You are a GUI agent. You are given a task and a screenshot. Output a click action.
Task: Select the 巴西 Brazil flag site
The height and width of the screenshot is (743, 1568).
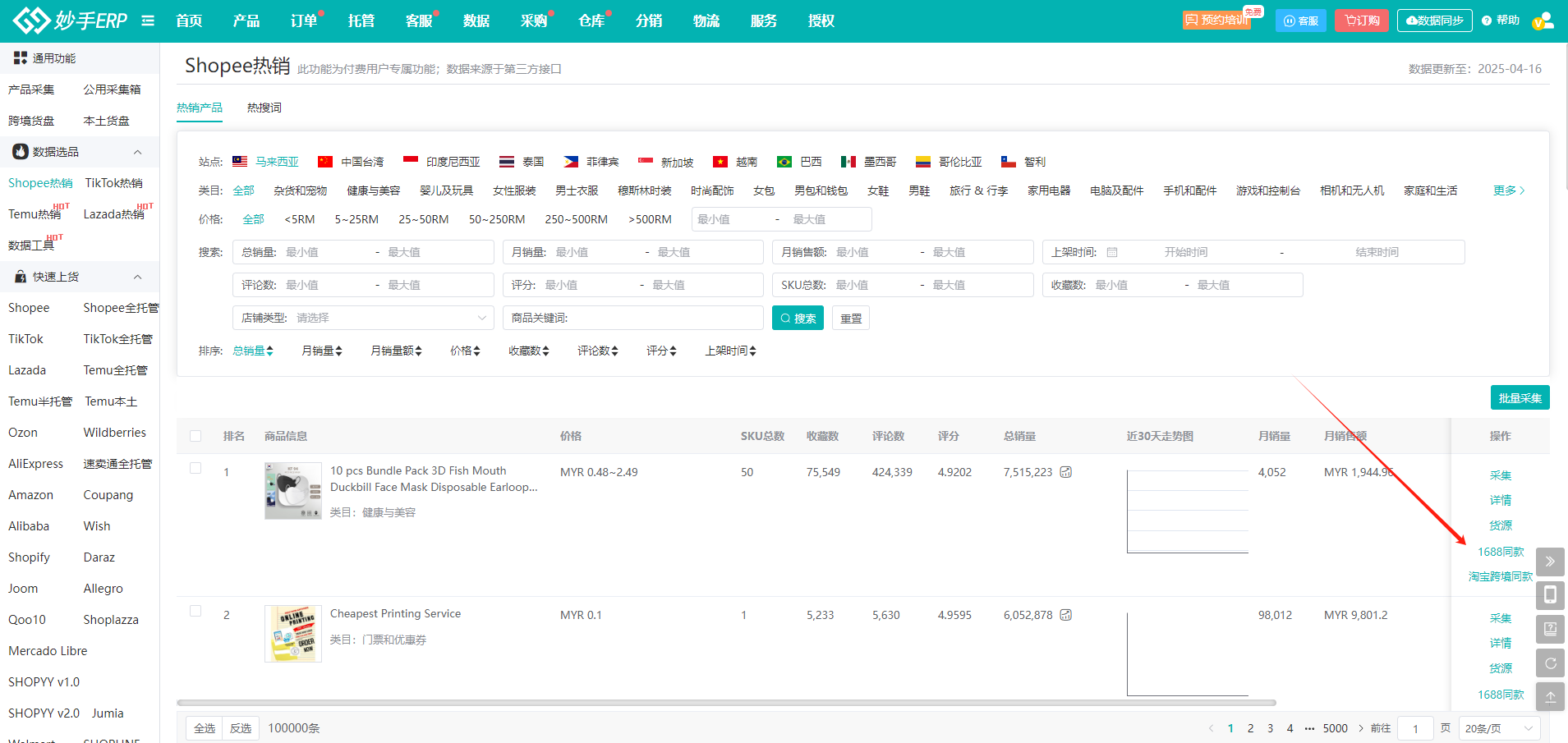pyautogui.click(x=784, y=162)
